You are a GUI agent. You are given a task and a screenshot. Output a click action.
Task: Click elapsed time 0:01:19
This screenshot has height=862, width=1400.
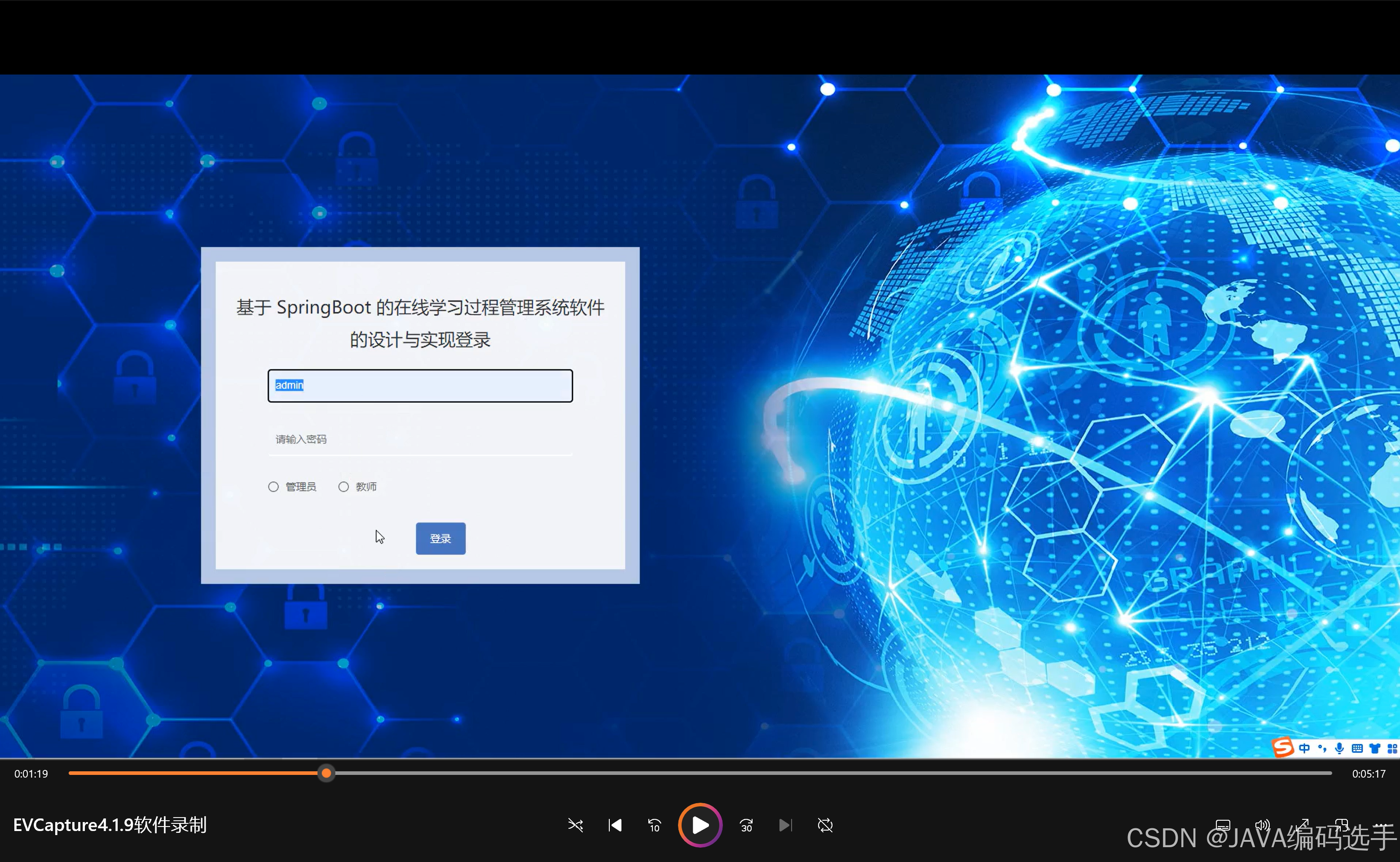pos(31,774)
